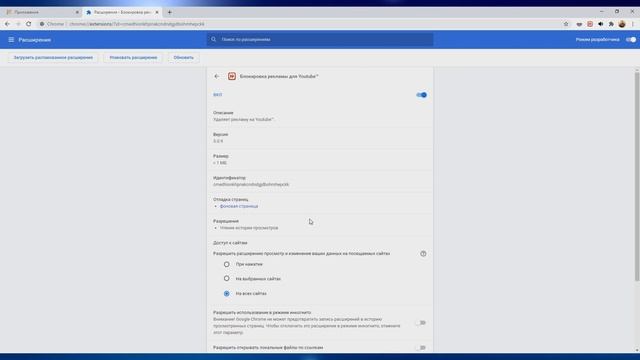Open a new tab with plus button
Image resolution: width=640 pixels, height=360 pixels.
point(169,12)
